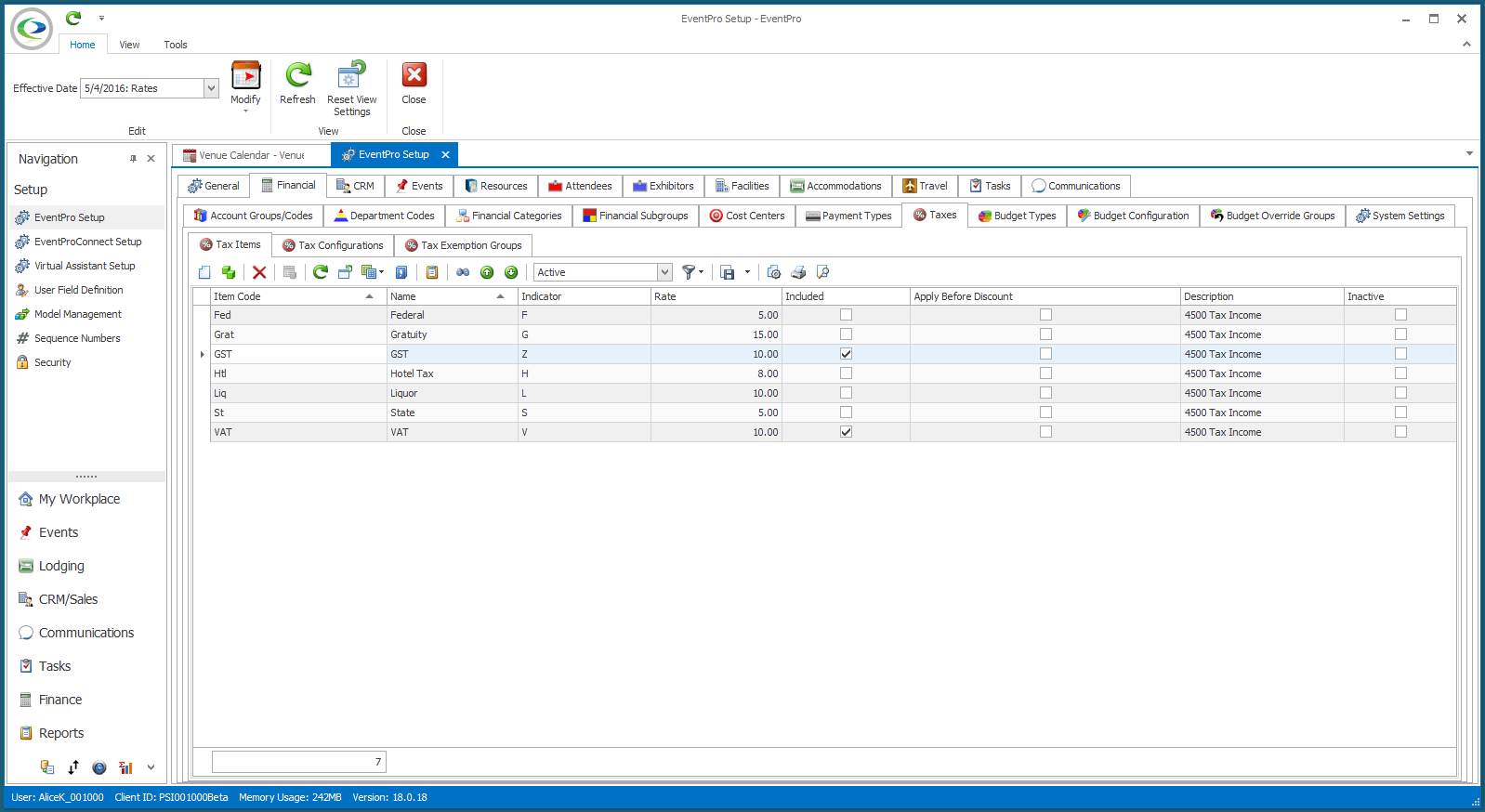This screenshot has height=812, width=1485.
Task: Switch to the Tax Configurations tab
Action: point(333,245)
